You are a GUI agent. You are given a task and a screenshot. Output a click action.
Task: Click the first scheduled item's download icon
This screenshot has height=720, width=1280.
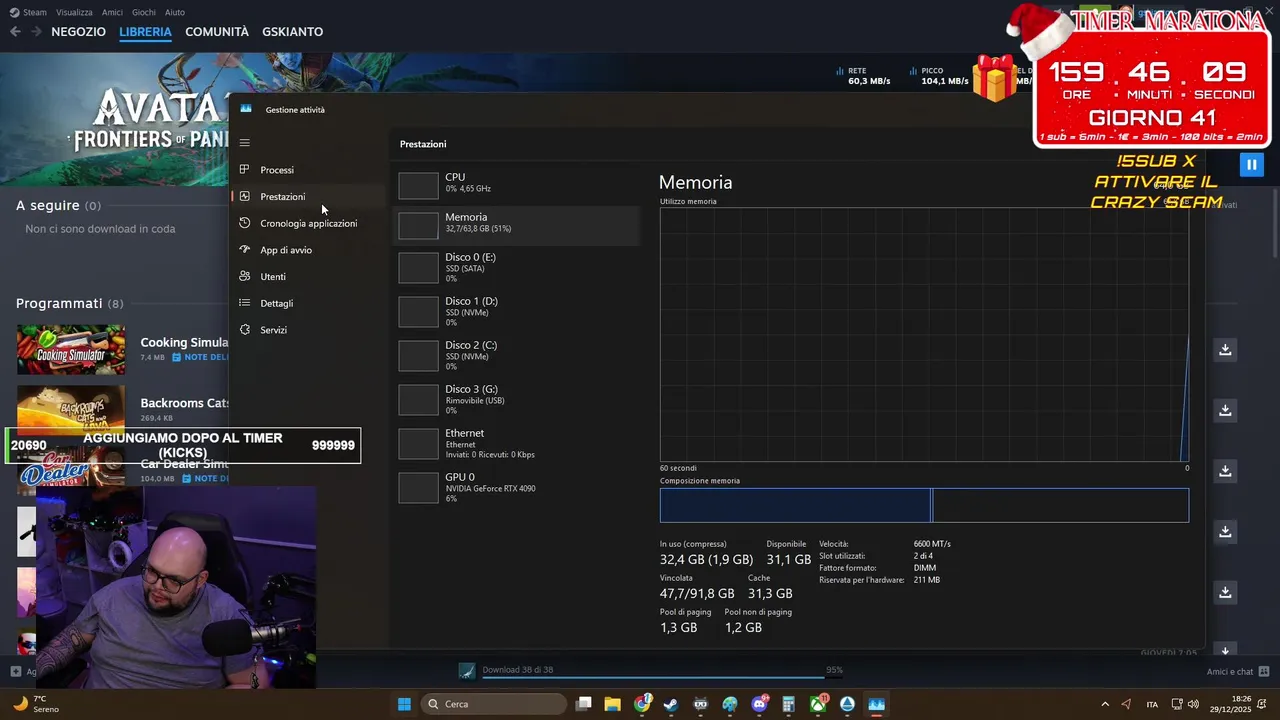pyautogui.click(x=1225, y=350)
